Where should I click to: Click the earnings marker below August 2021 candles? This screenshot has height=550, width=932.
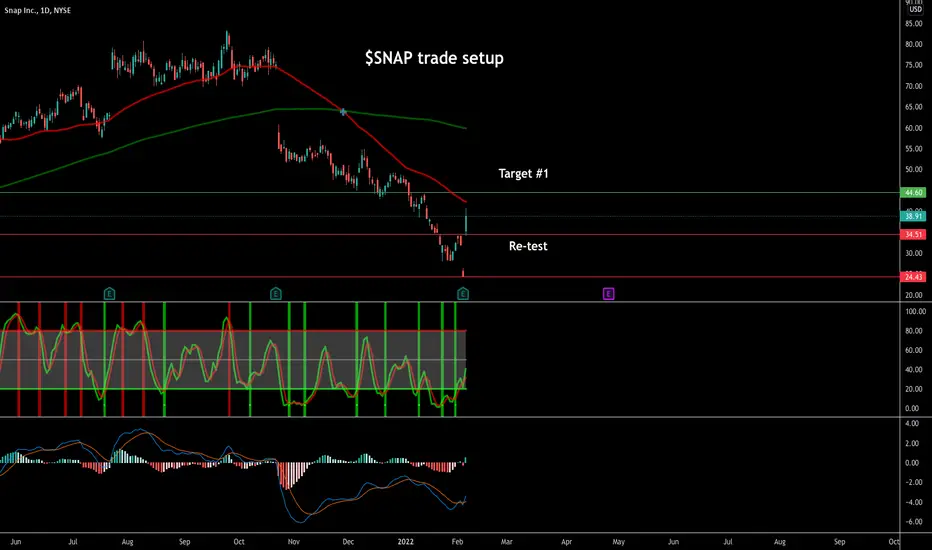pyautogui.click(x=109, y=294)
